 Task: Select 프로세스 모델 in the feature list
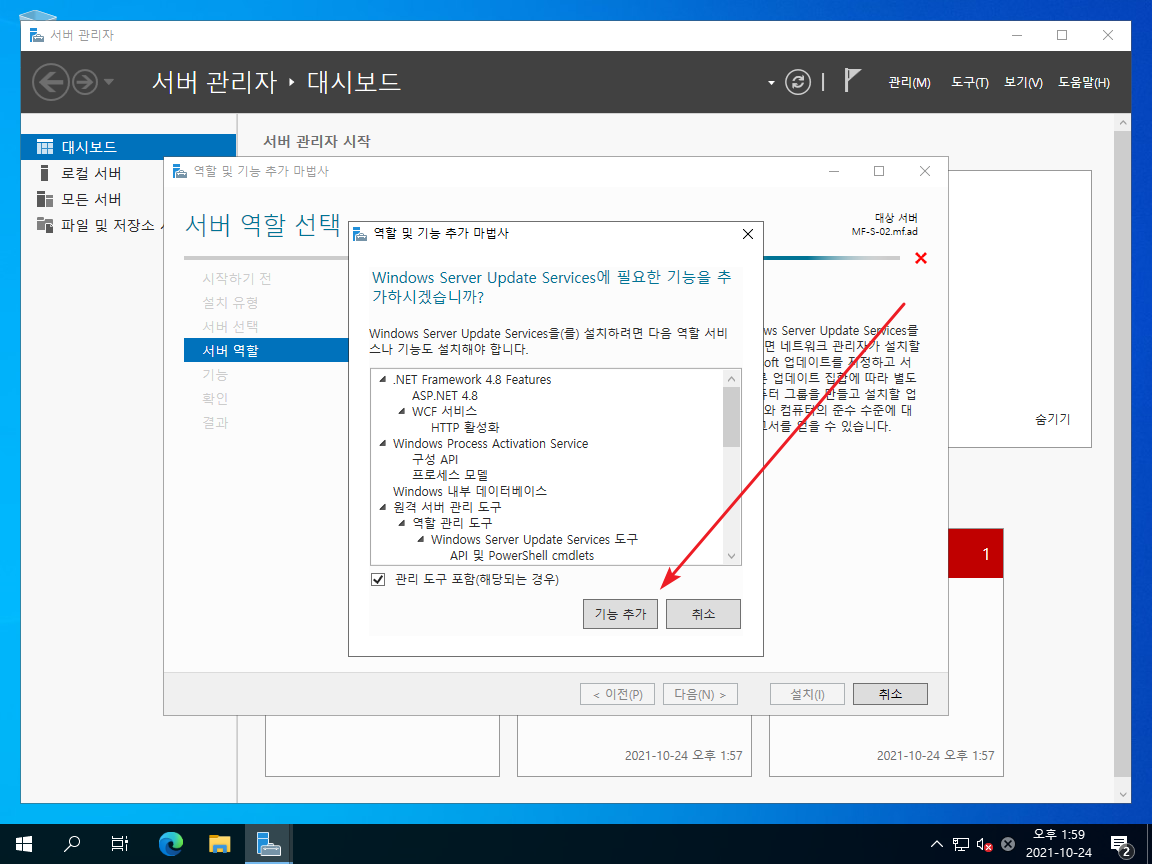[450, 475]
